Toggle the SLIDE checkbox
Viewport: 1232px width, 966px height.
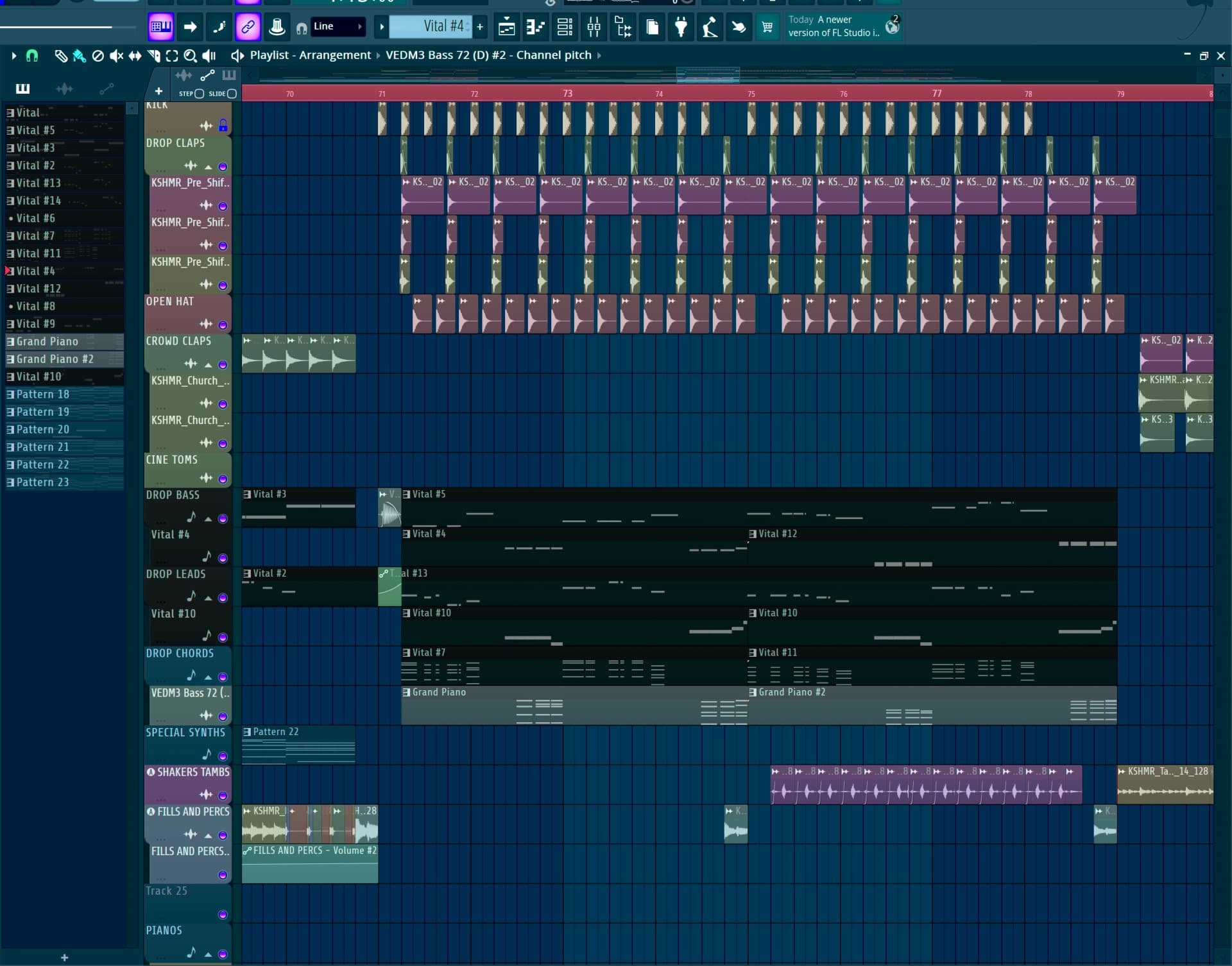(x=232, y=94)
